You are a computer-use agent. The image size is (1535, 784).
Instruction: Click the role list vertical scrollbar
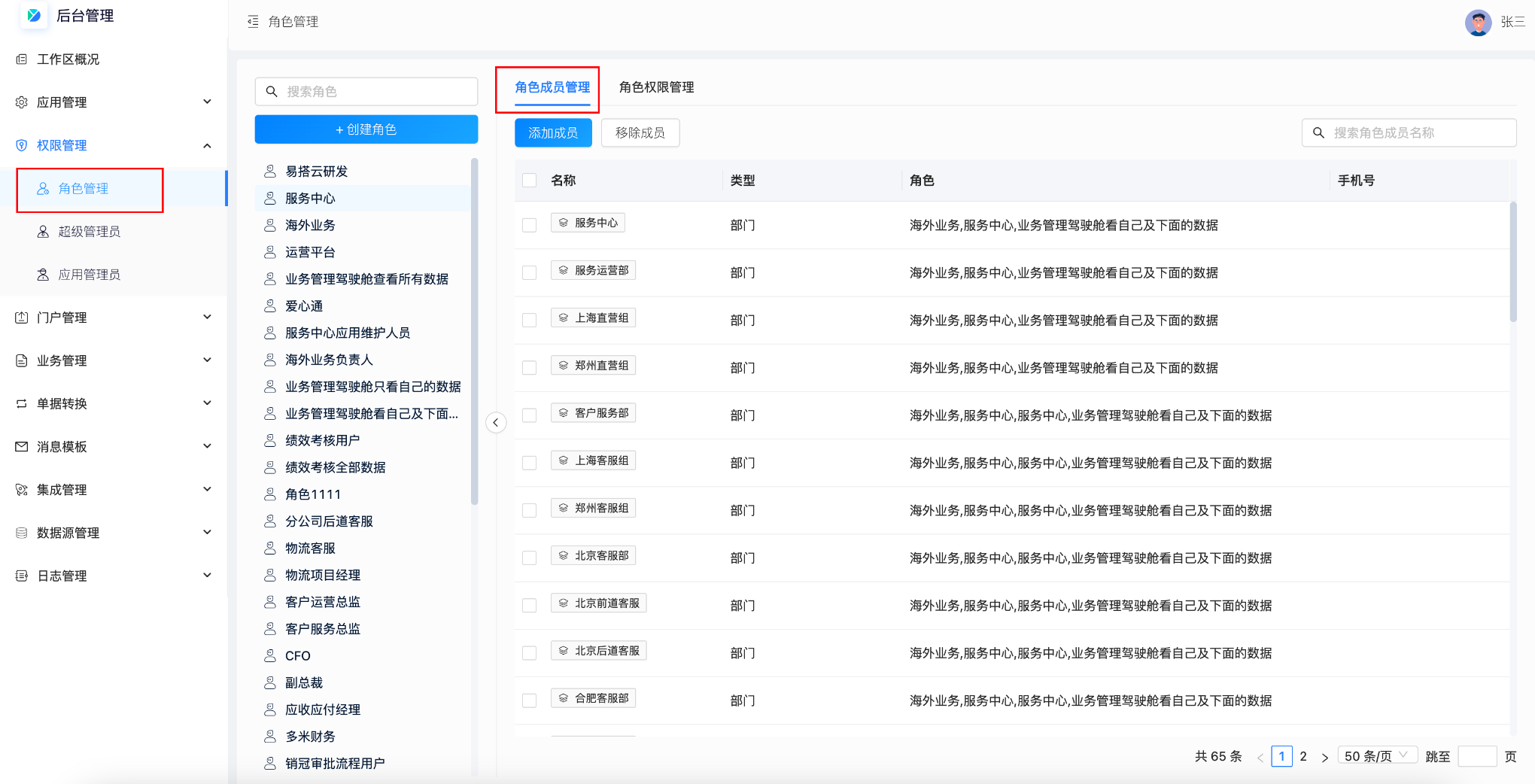(474, 331)
